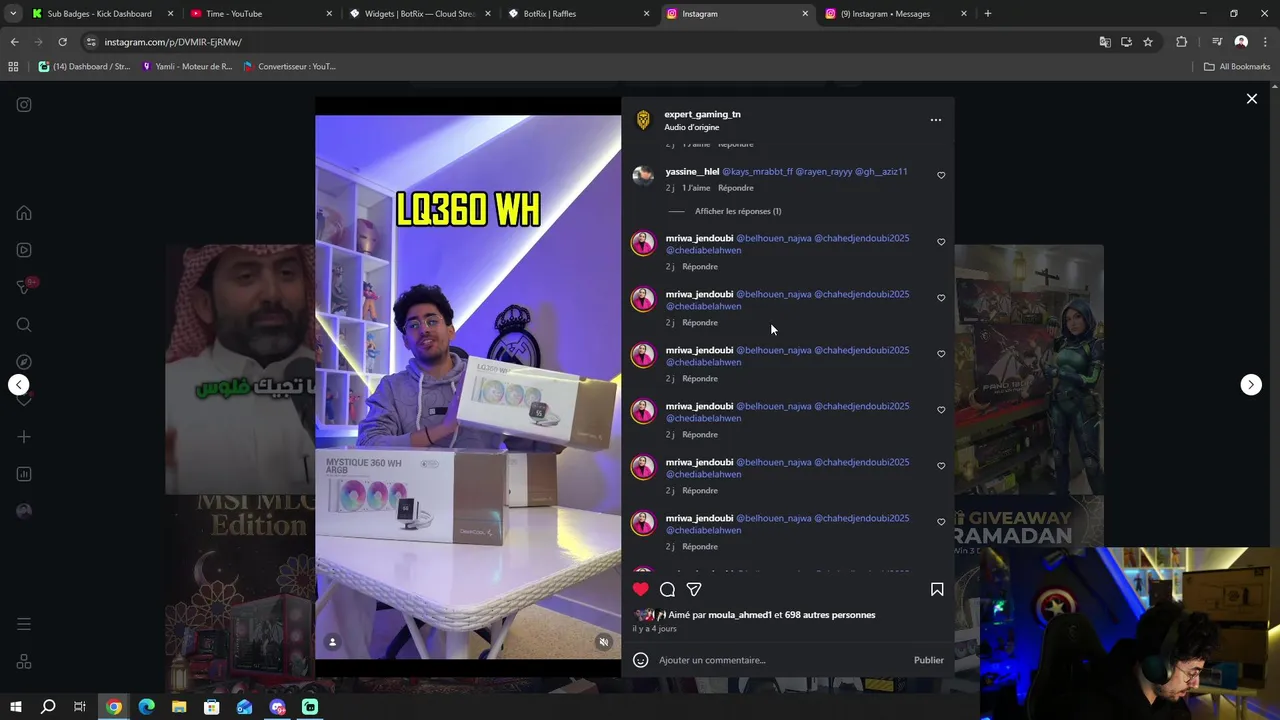Bookmark this page with the star
Image resolution: width=1280 pixels, height=720 pixels.
1148,42
